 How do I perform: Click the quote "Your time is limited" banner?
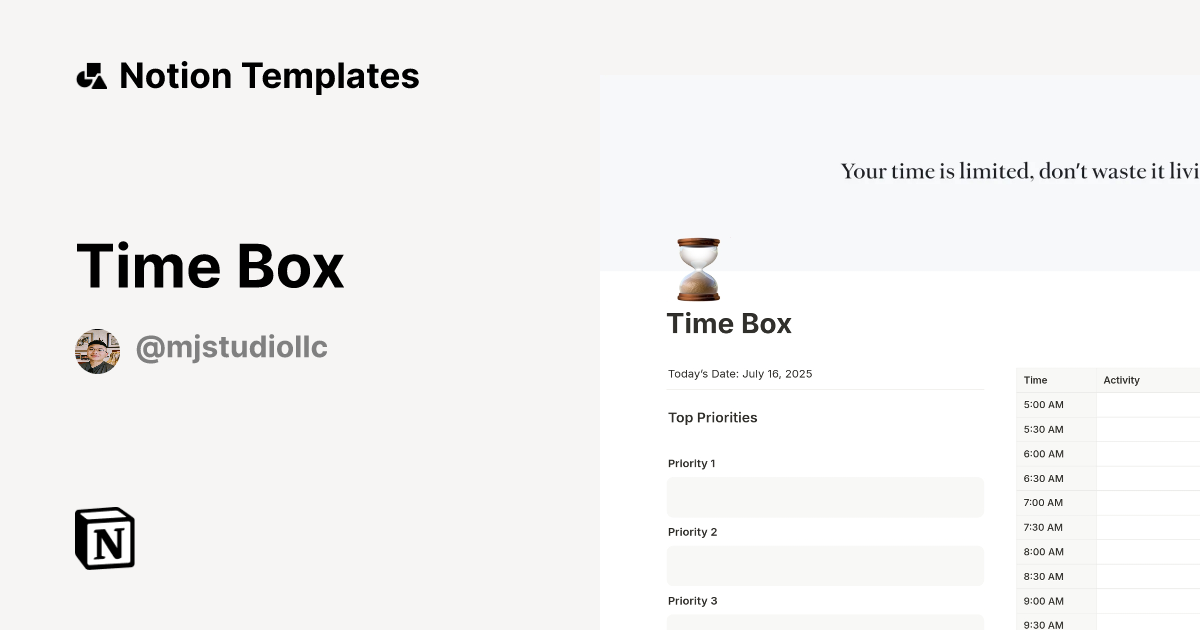click(x=1018, y=171)
